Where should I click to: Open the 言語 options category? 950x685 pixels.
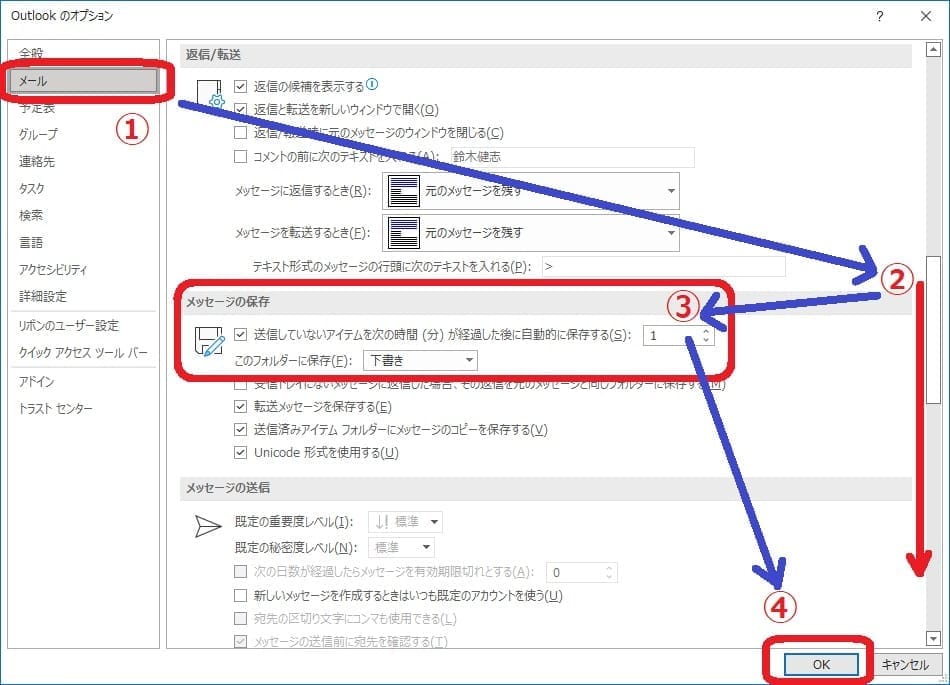point(31,242)
